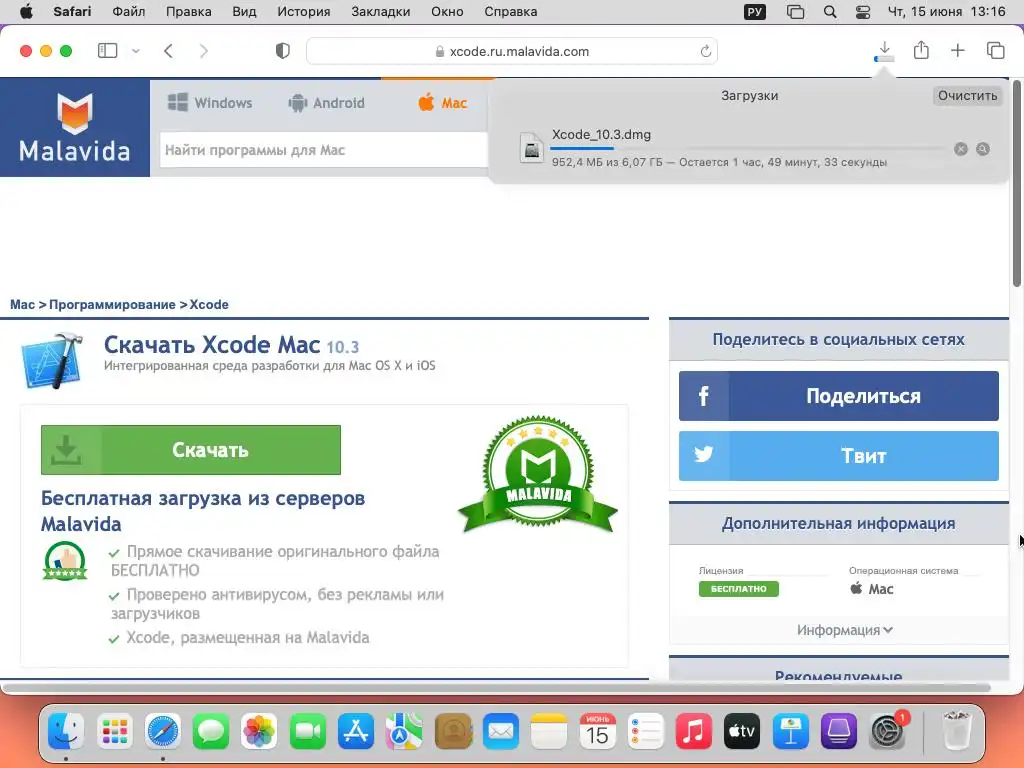This screenshot has width=1024, height=768.
Task: Cancel the Xcode_10.3.dmg download
Action: pos(961,149)
